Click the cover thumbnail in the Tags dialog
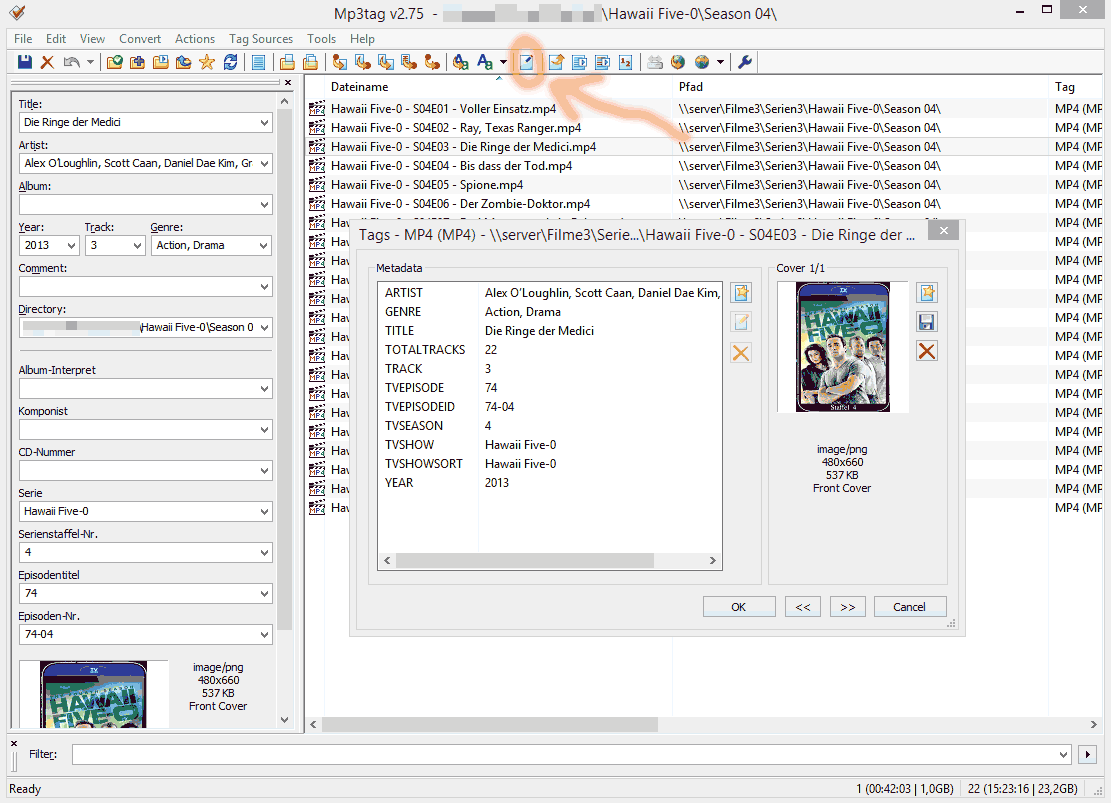Screen dimensions: 1111x803 click(842, 347)
